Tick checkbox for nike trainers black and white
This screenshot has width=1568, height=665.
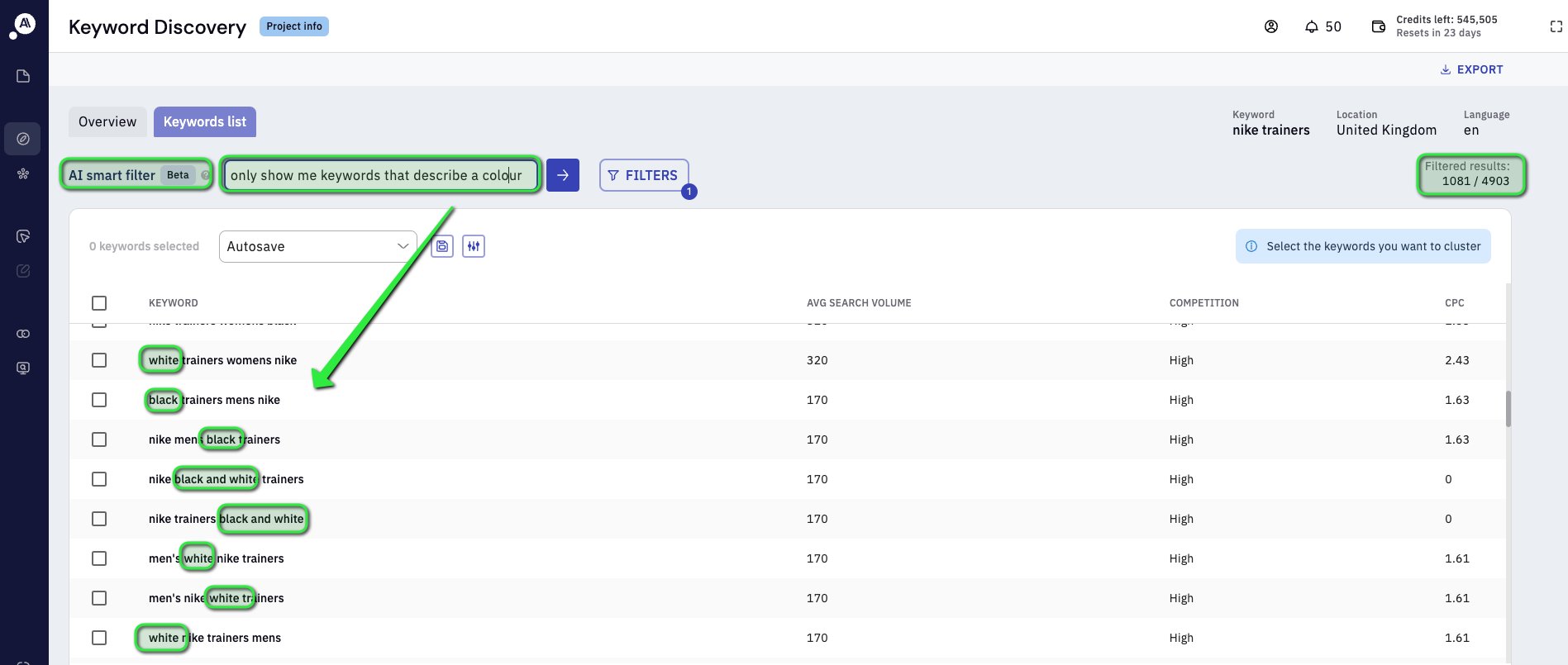tap(99, 519)
